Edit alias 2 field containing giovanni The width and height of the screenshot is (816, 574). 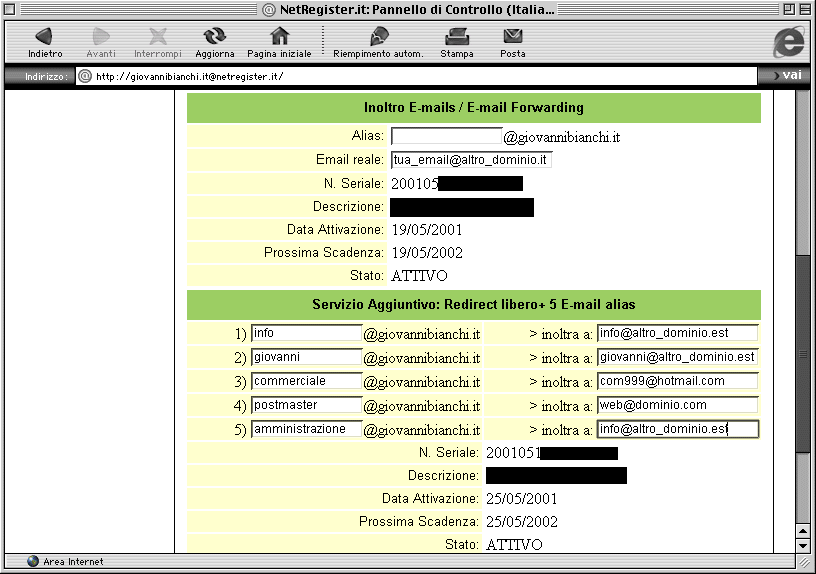(x=307, y=357)
